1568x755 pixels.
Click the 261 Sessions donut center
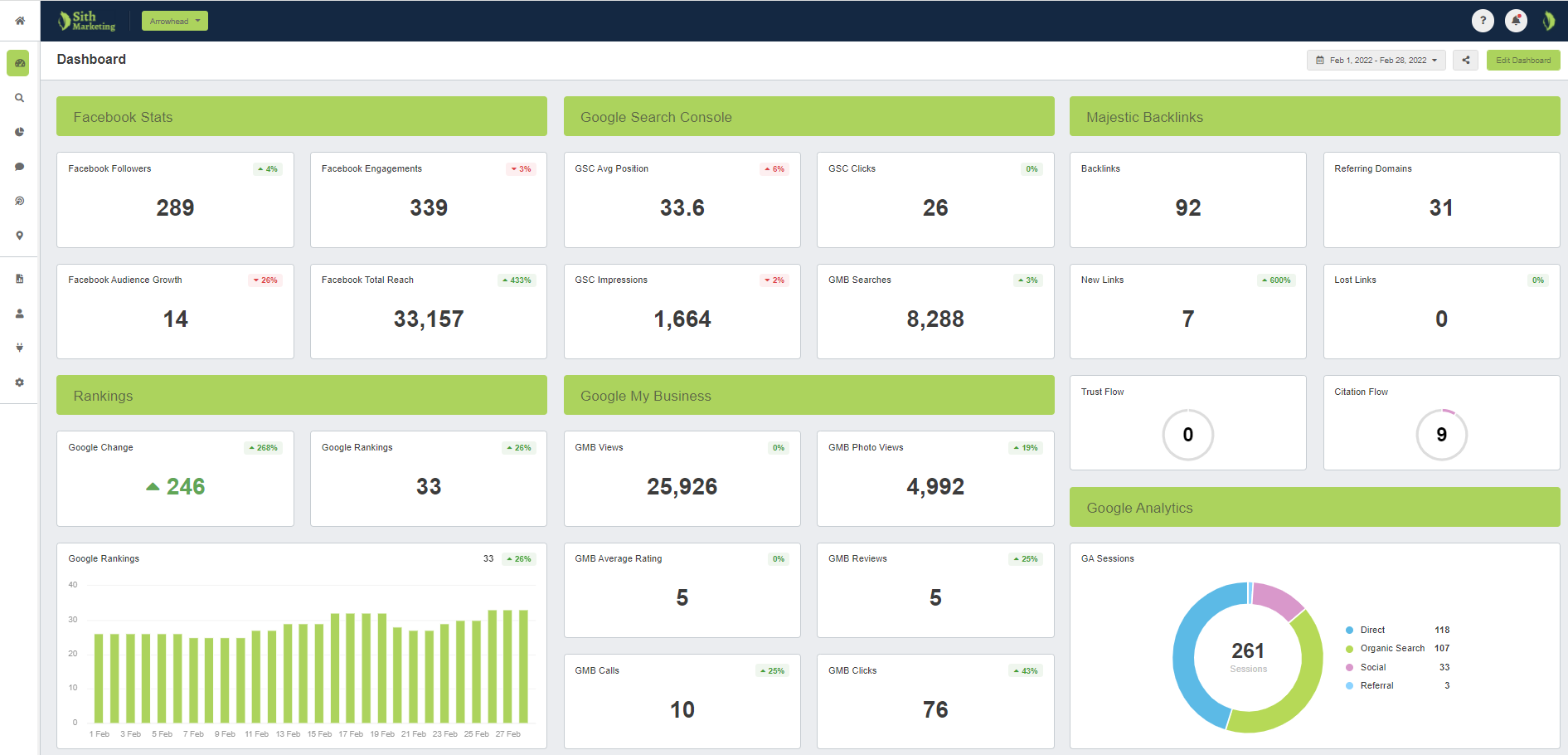(1248, 656)
